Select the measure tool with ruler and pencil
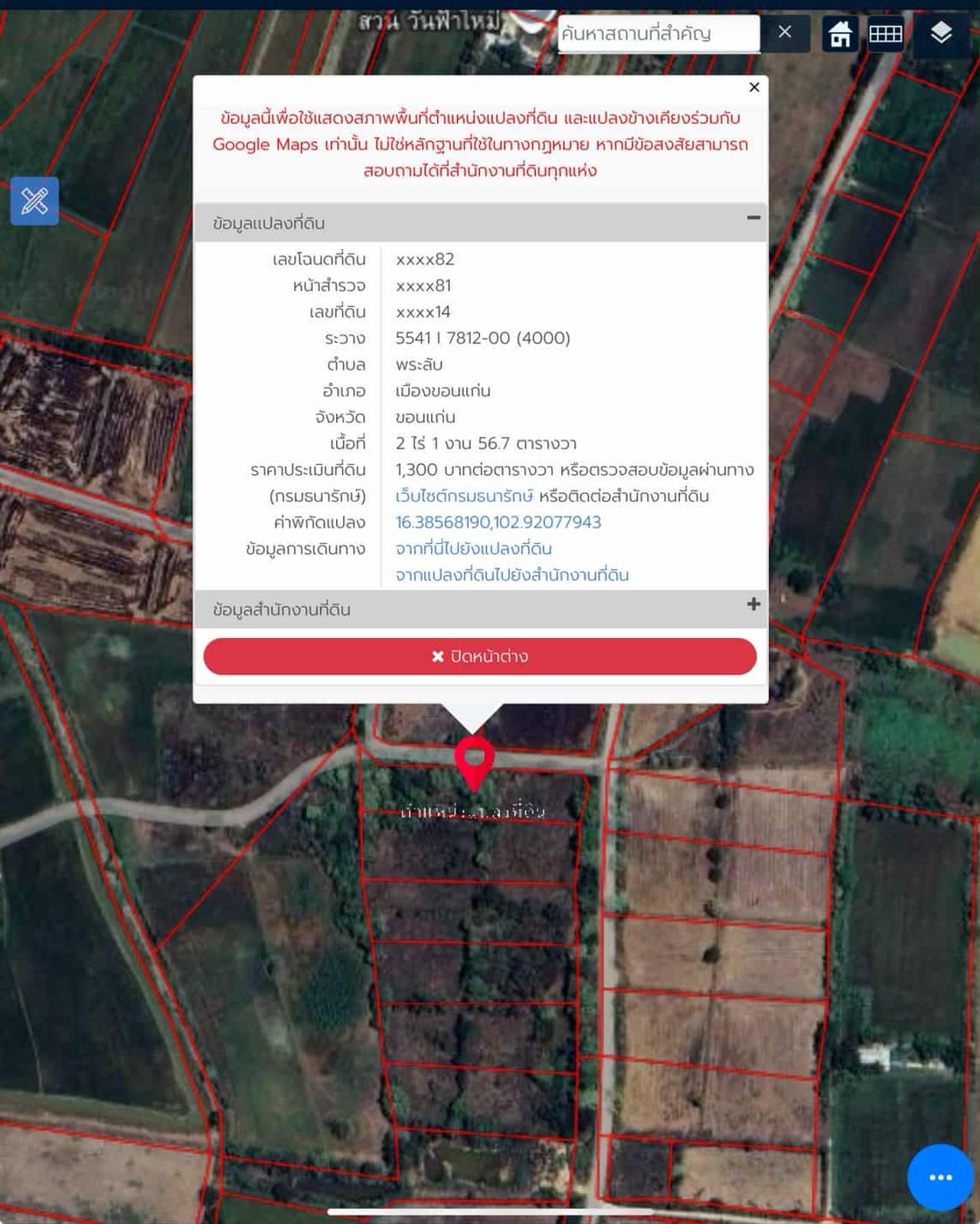 [x=34, y=201]
